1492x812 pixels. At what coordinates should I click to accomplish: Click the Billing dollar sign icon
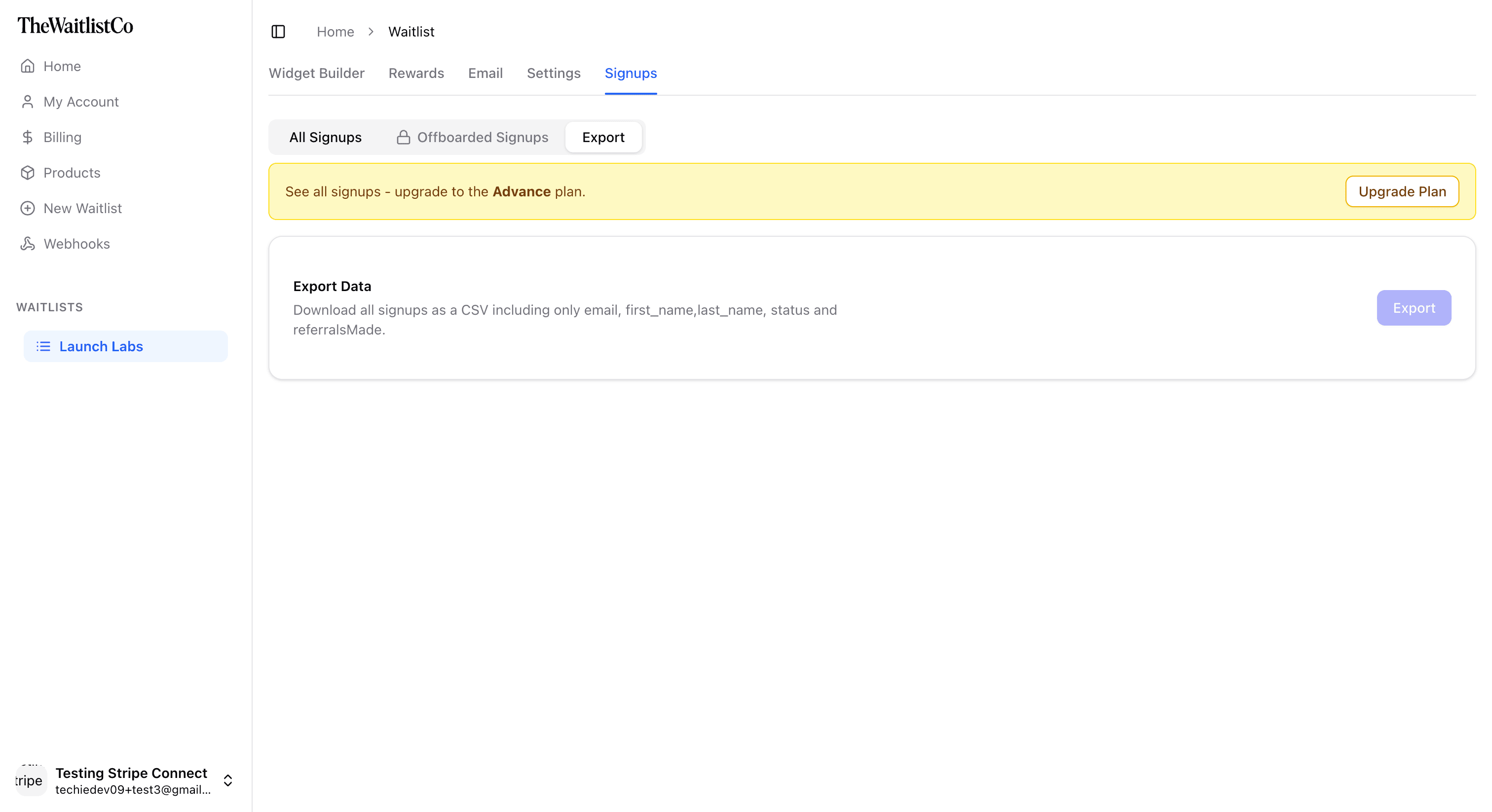click(27, 137)
